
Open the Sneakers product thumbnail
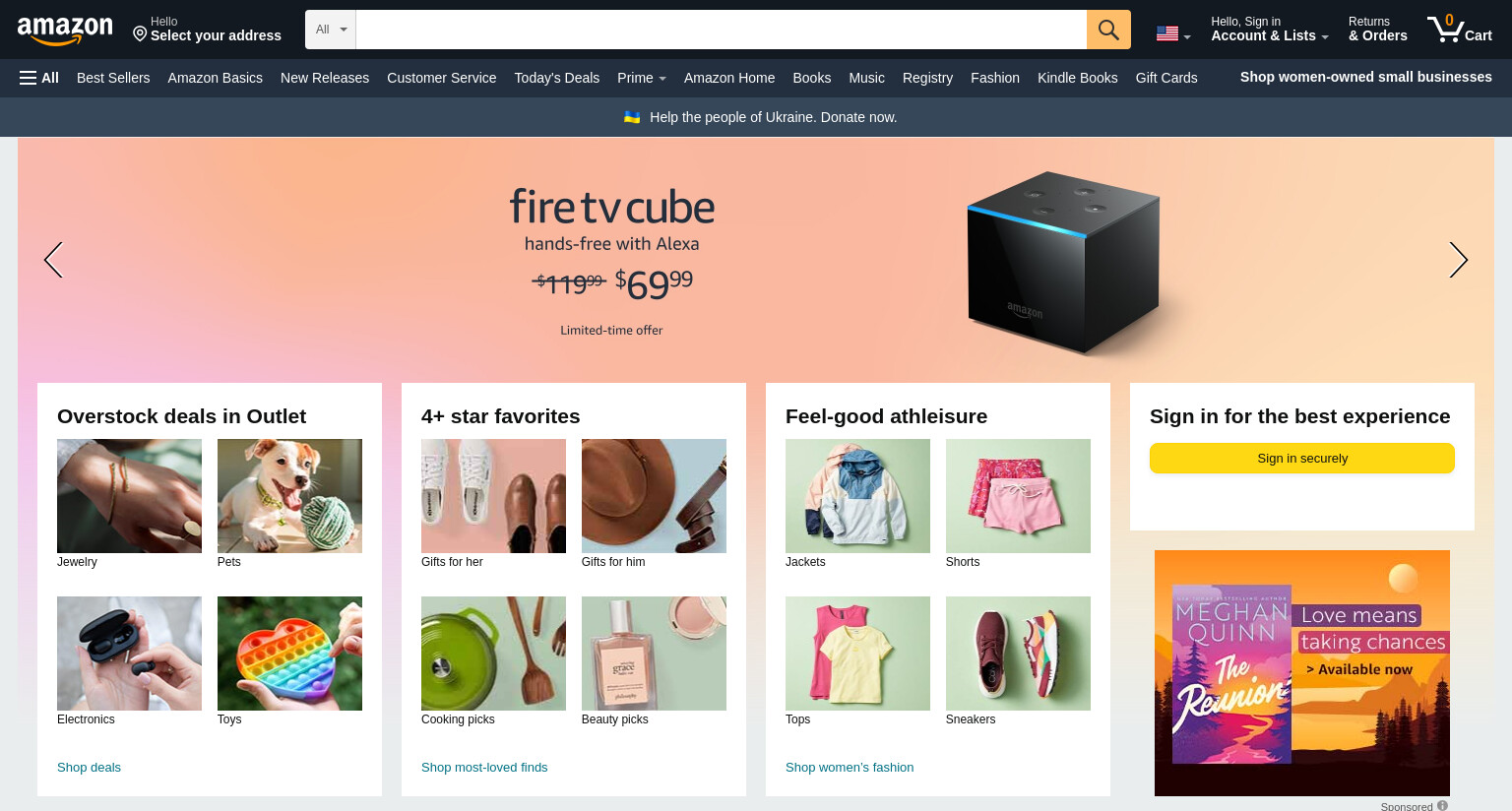(1018, 654)
